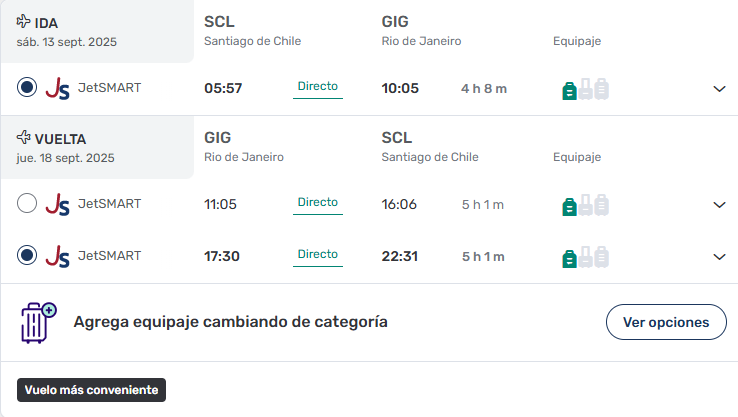Click the Vuelo más conveniente badge
This screenshot has height=417, width=738.
point(91,390)
